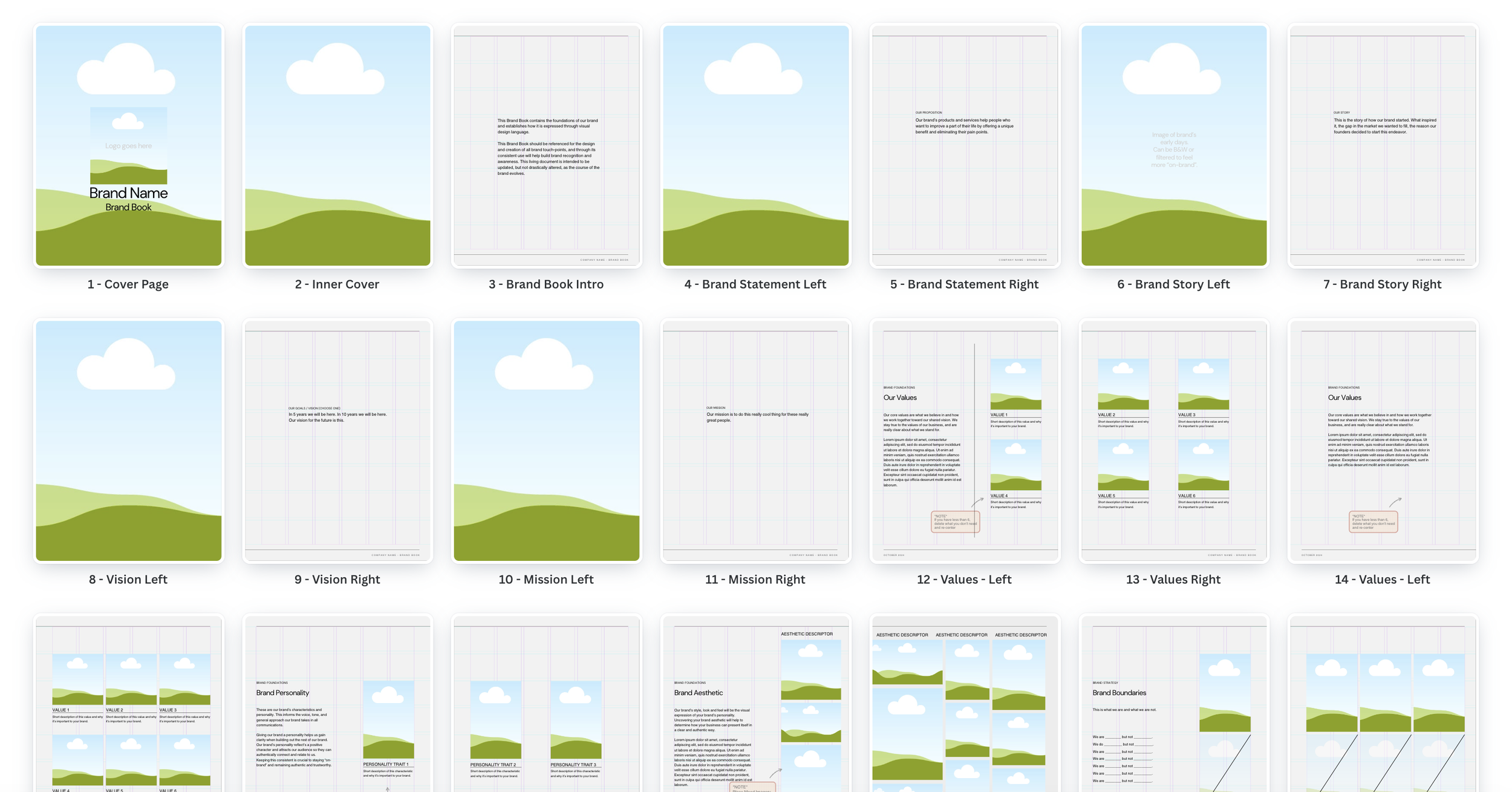Open the 14 - Values - Left thumbnail
Viewport: 1512px width, 792px height.
(1383, 440)
